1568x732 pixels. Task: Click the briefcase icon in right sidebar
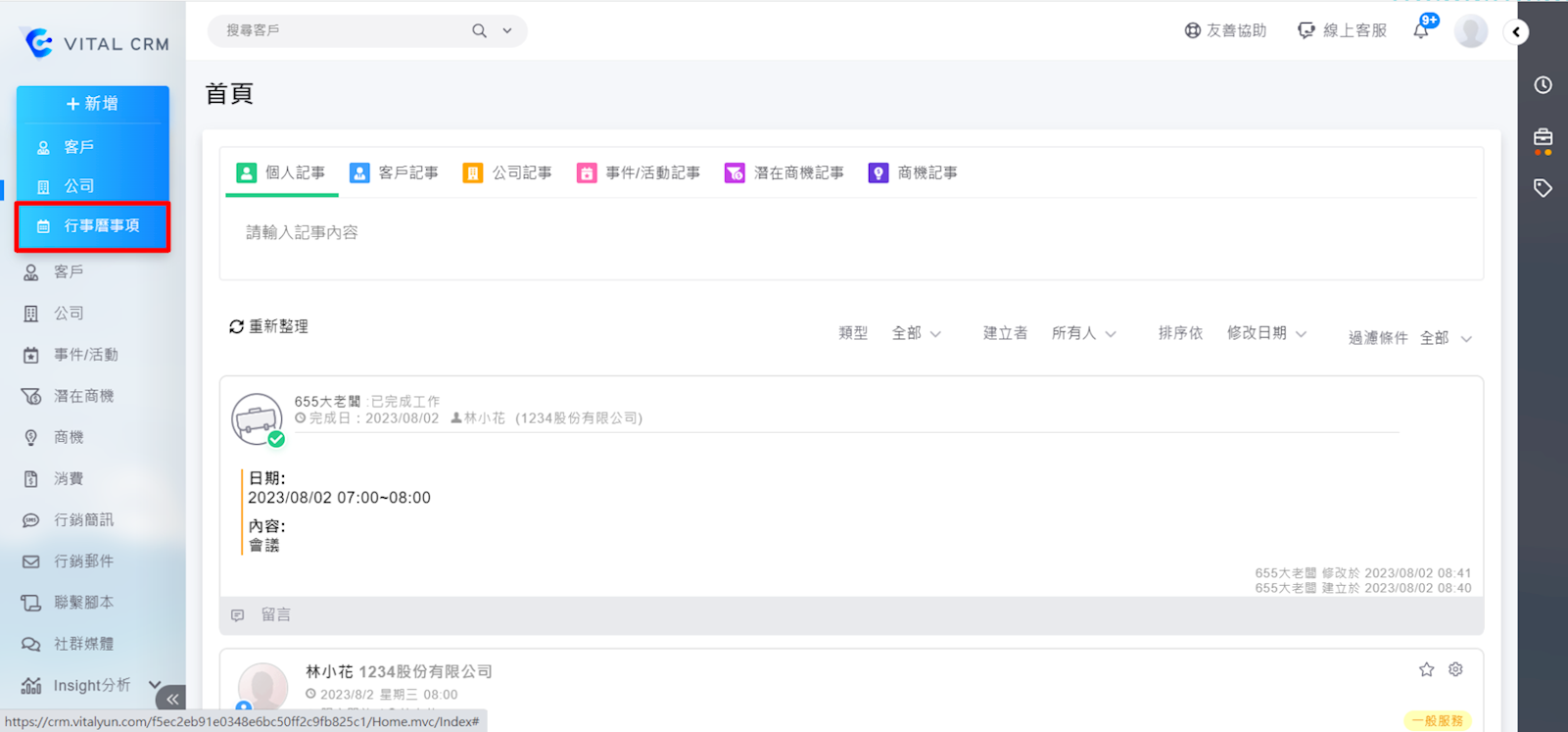coord(1543,138)
